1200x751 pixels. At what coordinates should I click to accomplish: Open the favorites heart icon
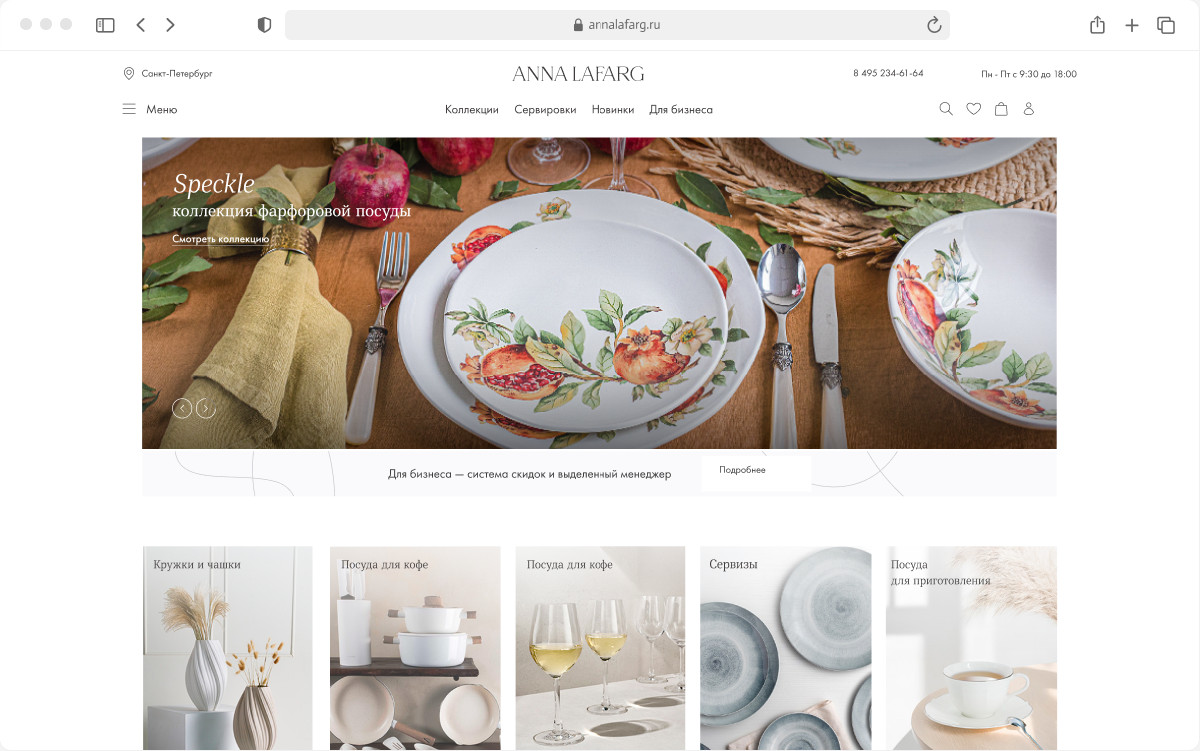(973, 109)
